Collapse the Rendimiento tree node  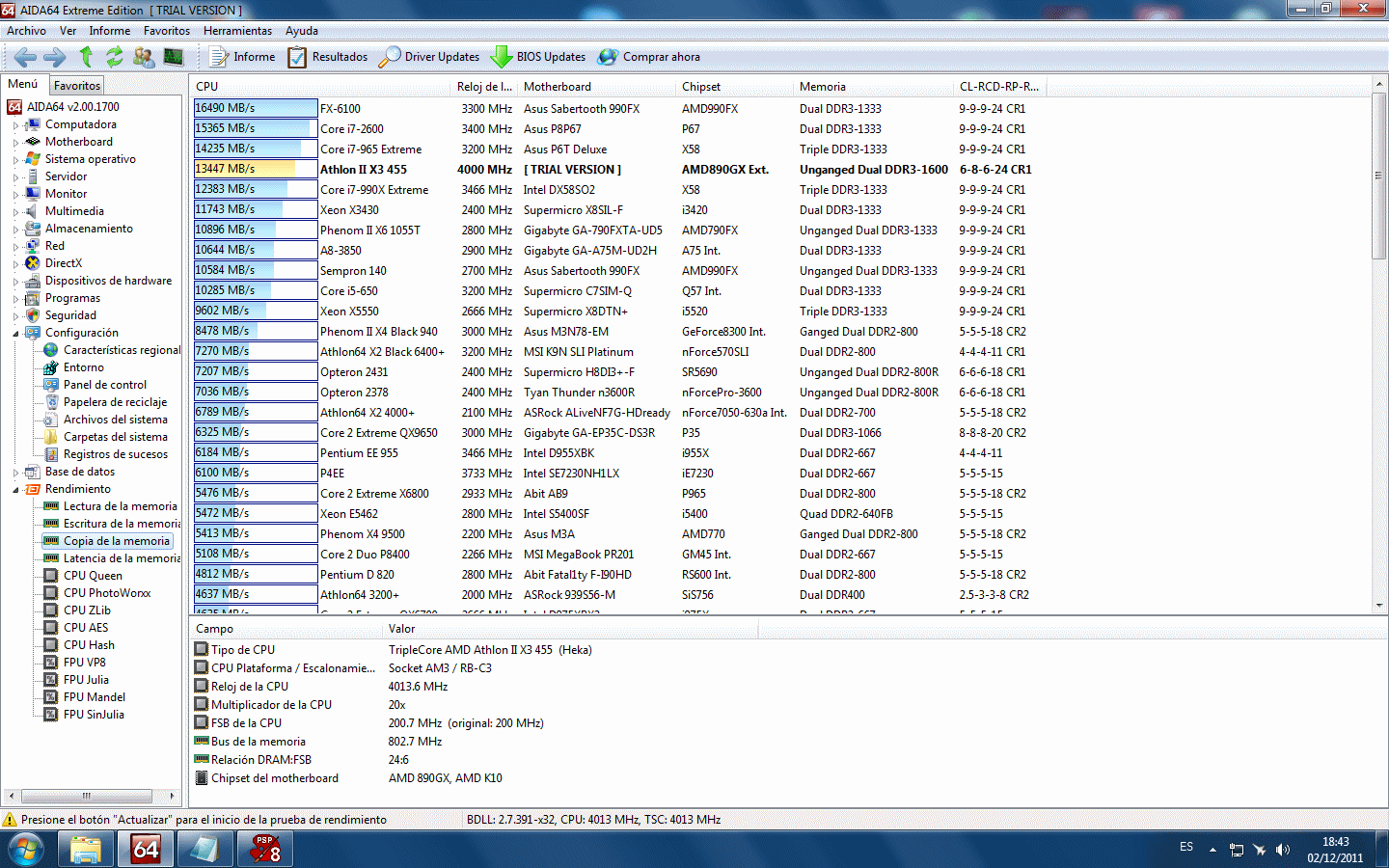click(x=15, y=490)
